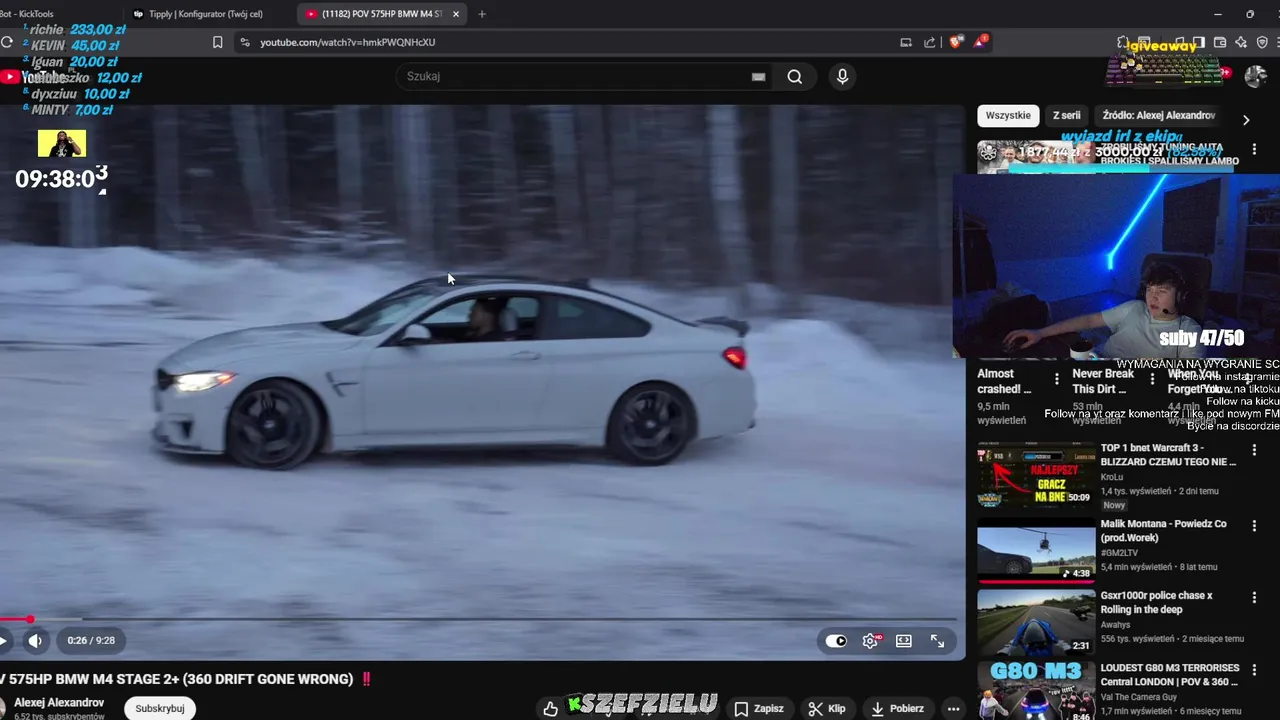Open the Brave wallet toolbar icon

tap(1220, 42)
